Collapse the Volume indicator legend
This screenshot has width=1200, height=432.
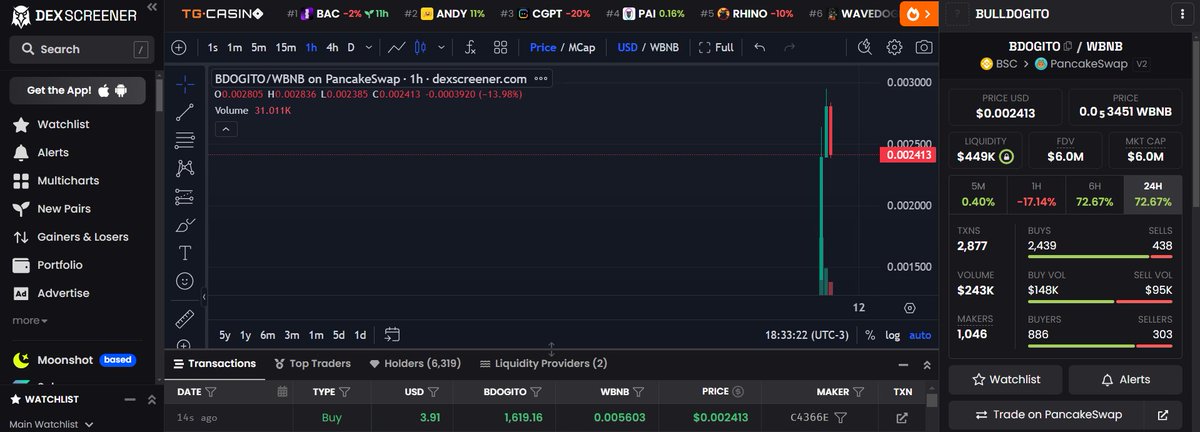pos(226,129)
